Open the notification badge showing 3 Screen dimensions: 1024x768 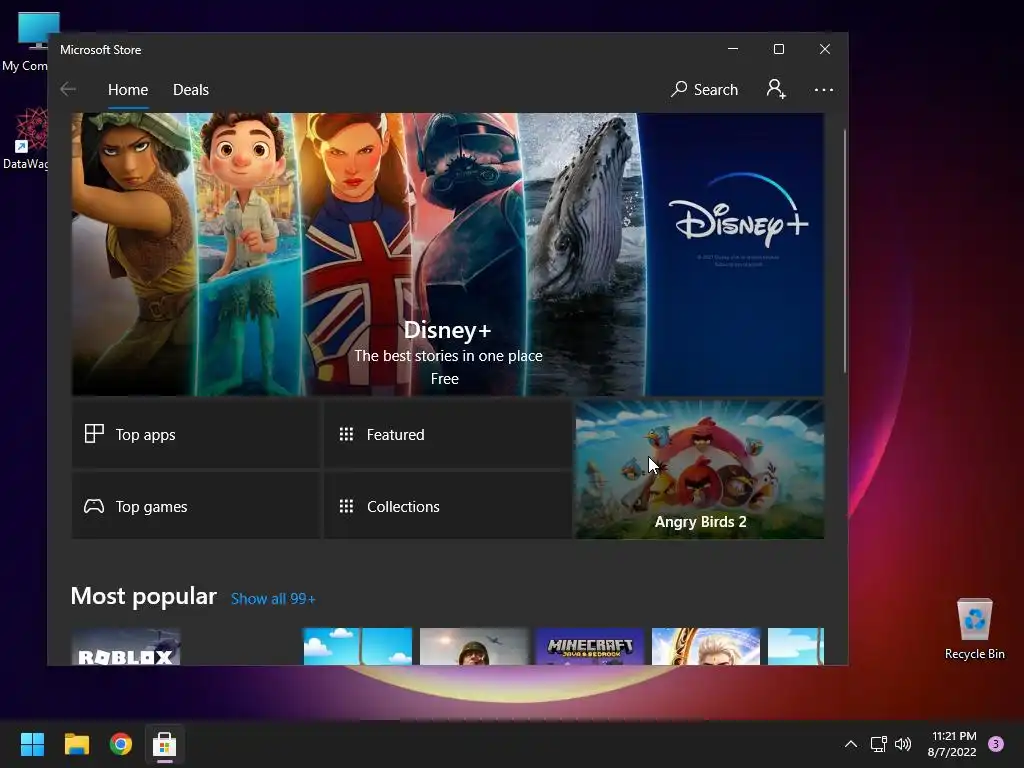point(996,744)
